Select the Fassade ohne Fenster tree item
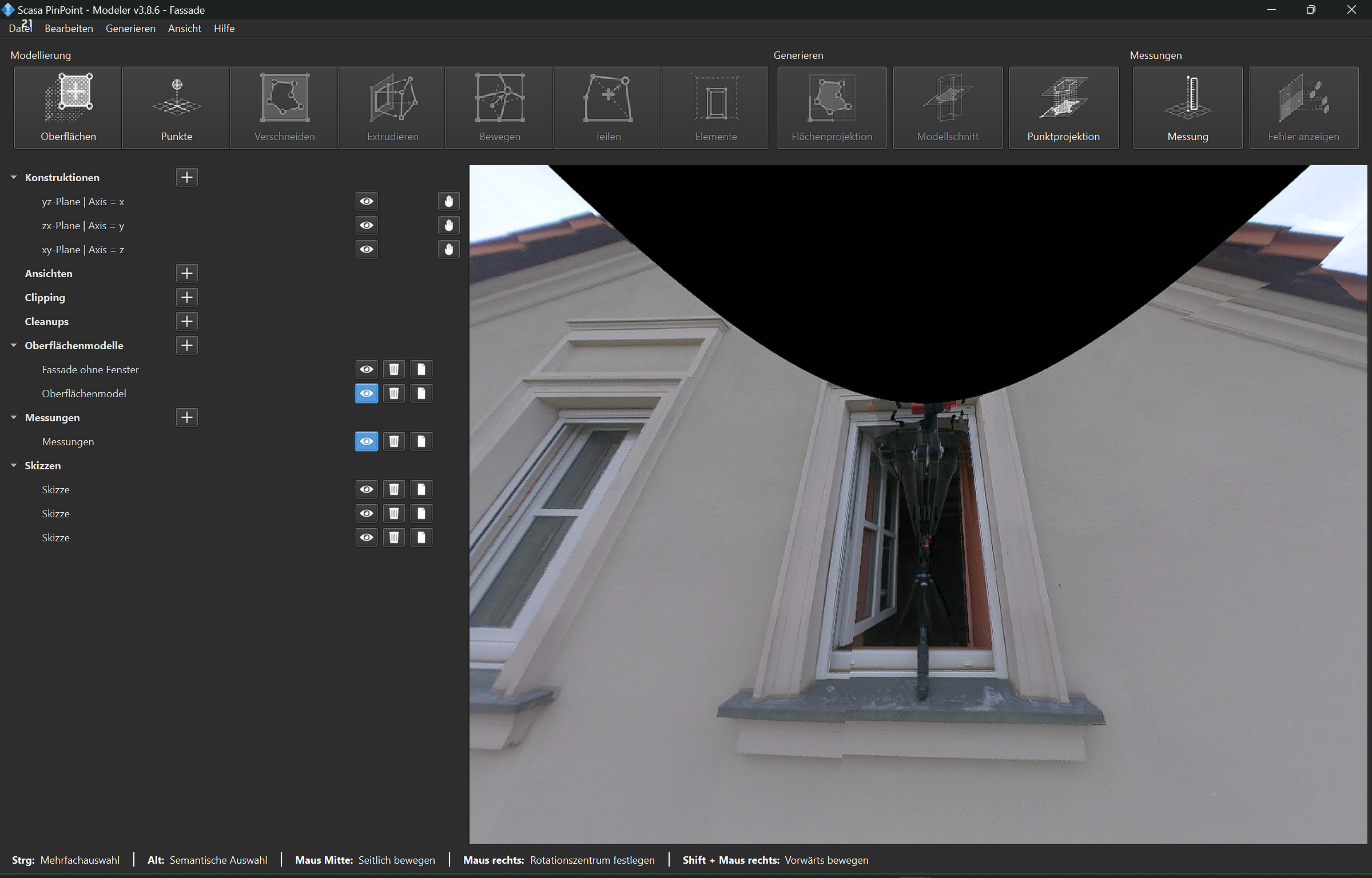The width and height of the screenshot is (1372, 878). (x=90, y=370)
